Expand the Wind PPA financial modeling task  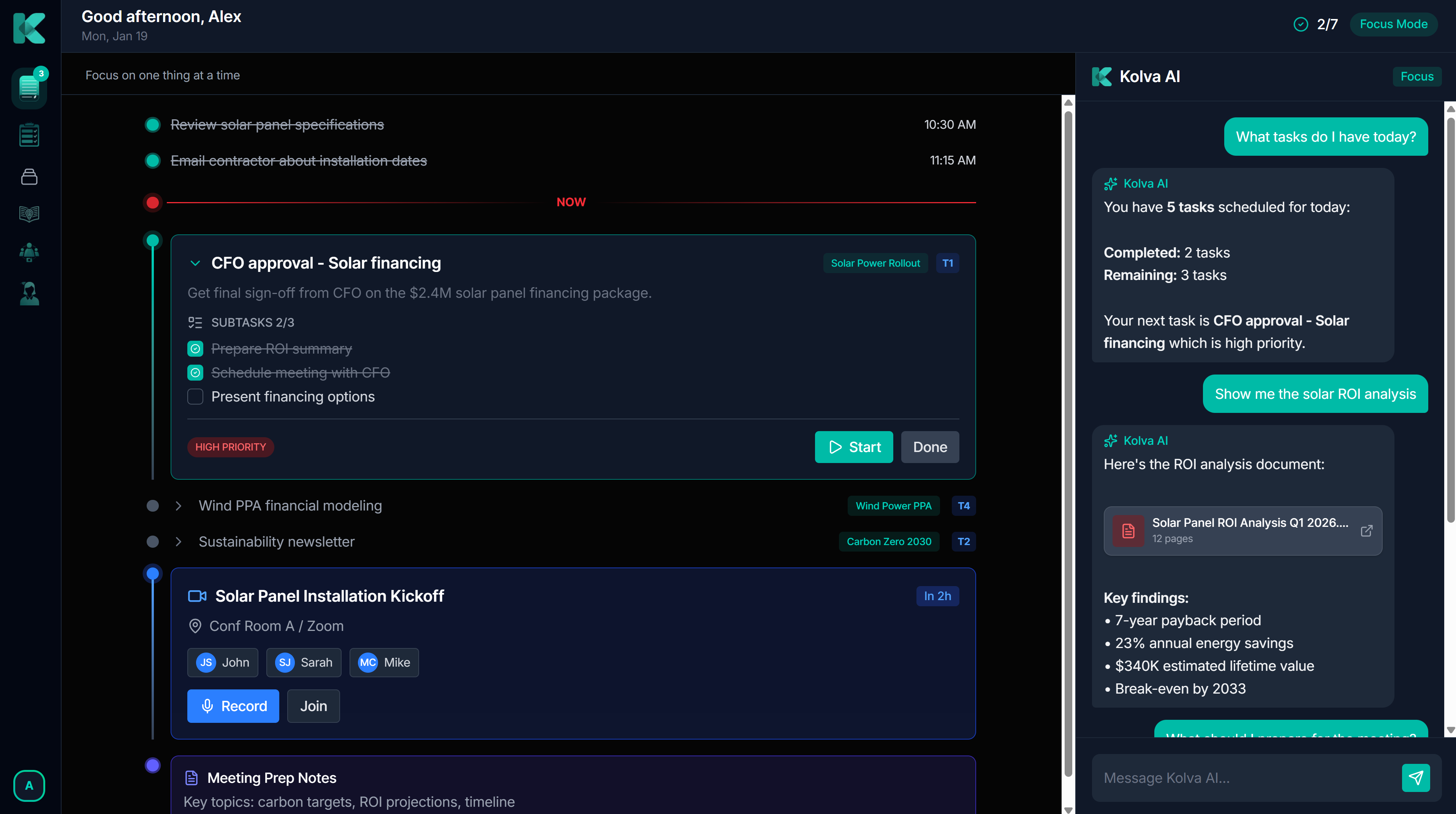179,506
